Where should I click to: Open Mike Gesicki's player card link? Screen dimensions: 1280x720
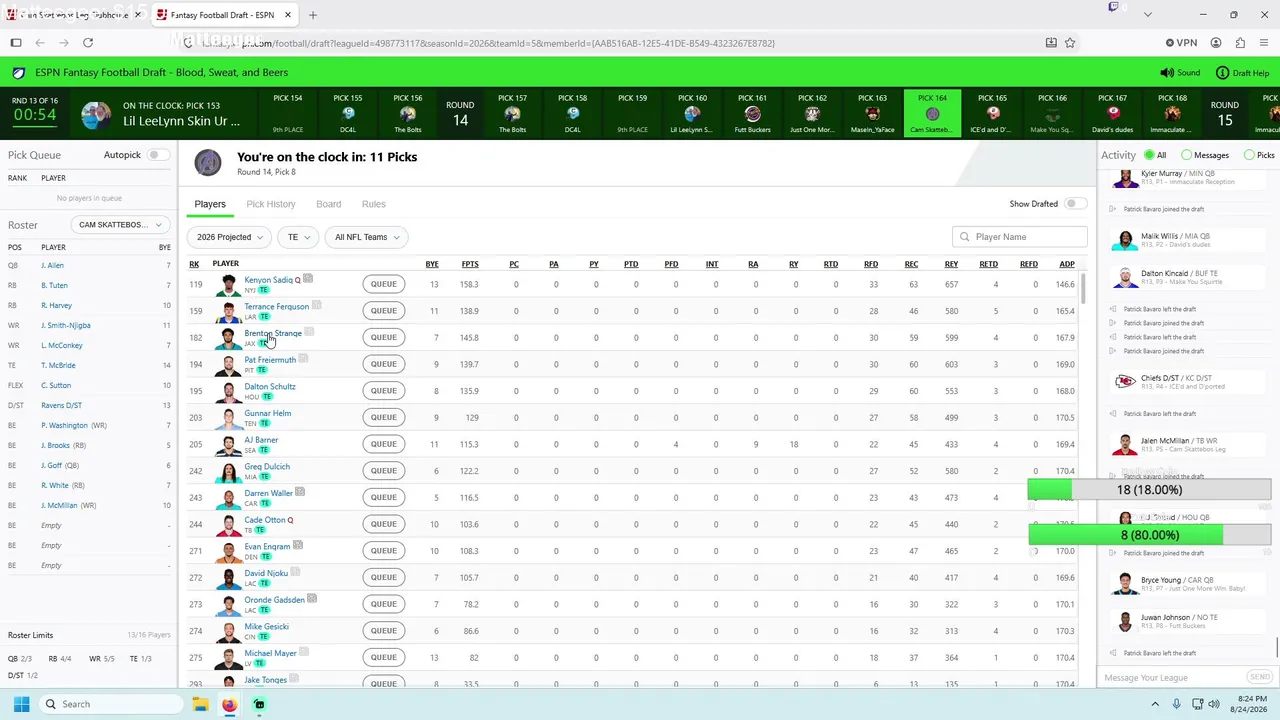[267, 626]
